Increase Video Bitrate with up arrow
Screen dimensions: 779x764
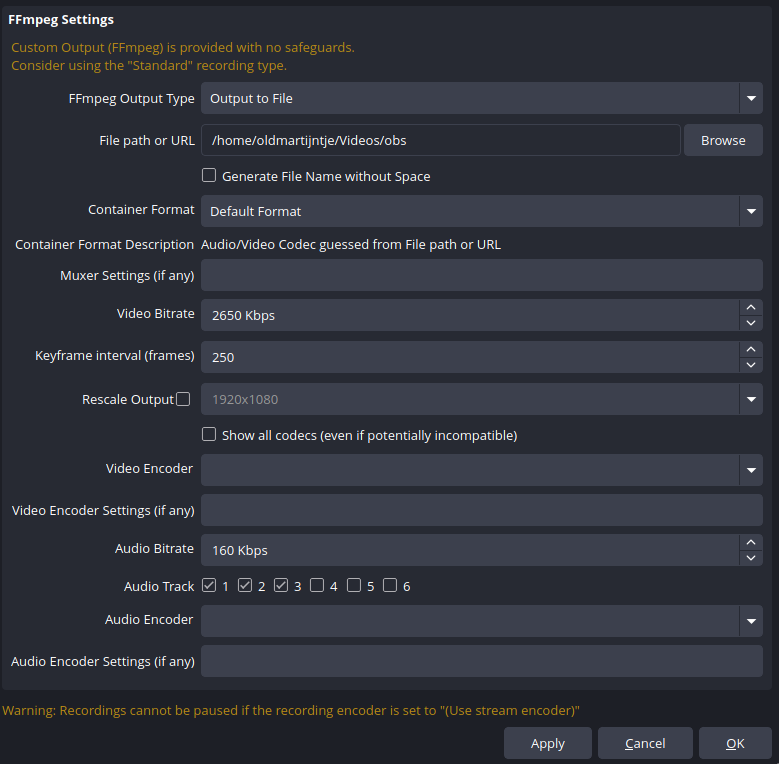pos(751,307)
